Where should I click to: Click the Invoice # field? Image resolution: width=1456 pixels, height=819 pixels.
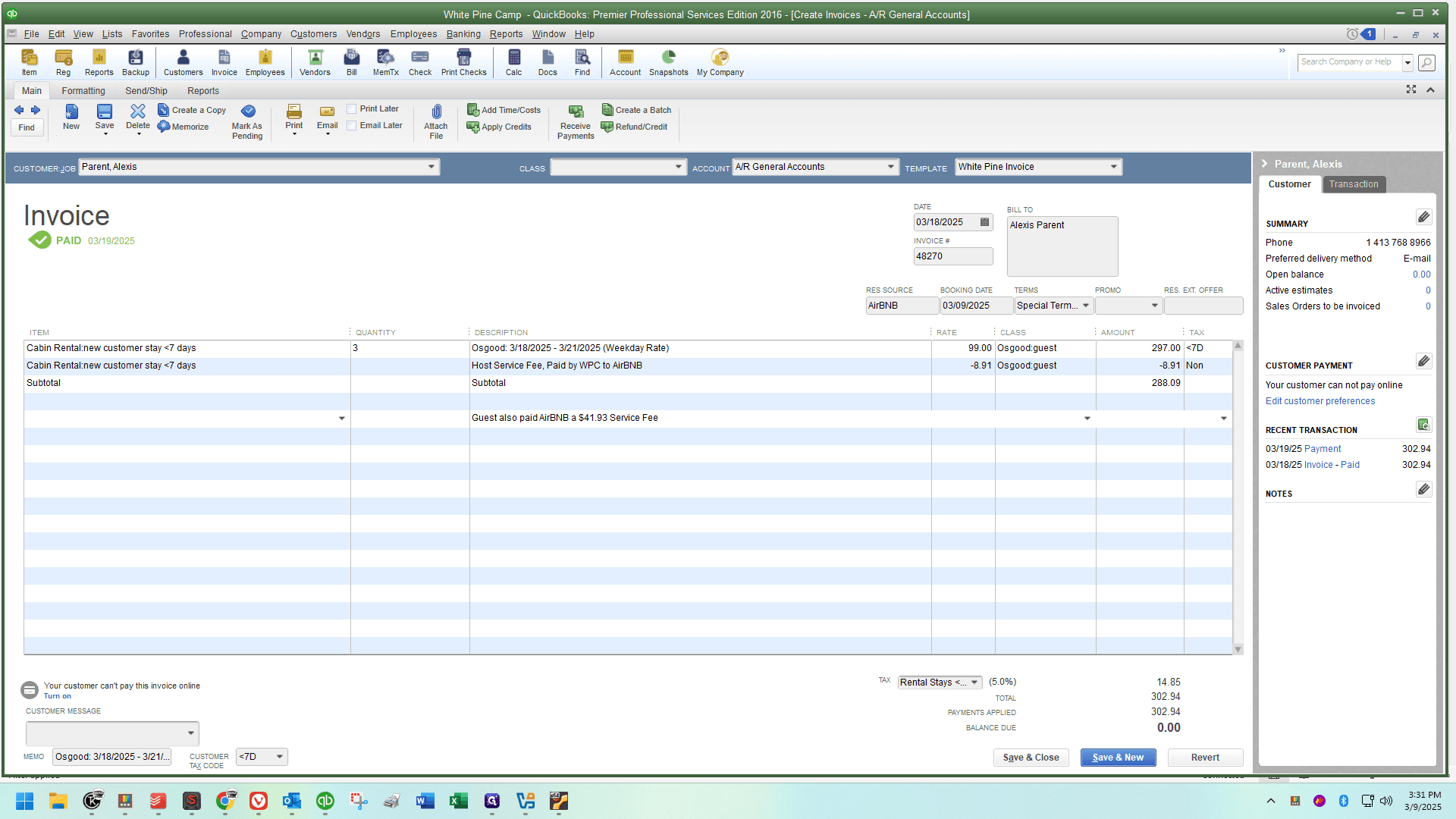click(x=953, y=256)
